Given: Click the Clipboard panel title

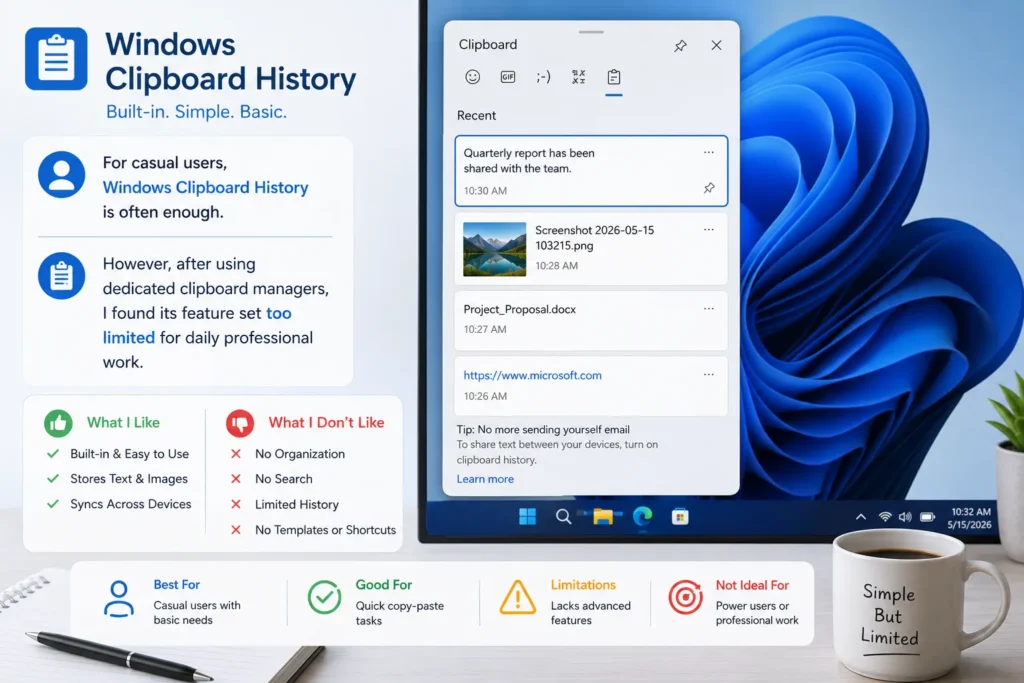Looking at the screenshot, I should click(488, 44).
